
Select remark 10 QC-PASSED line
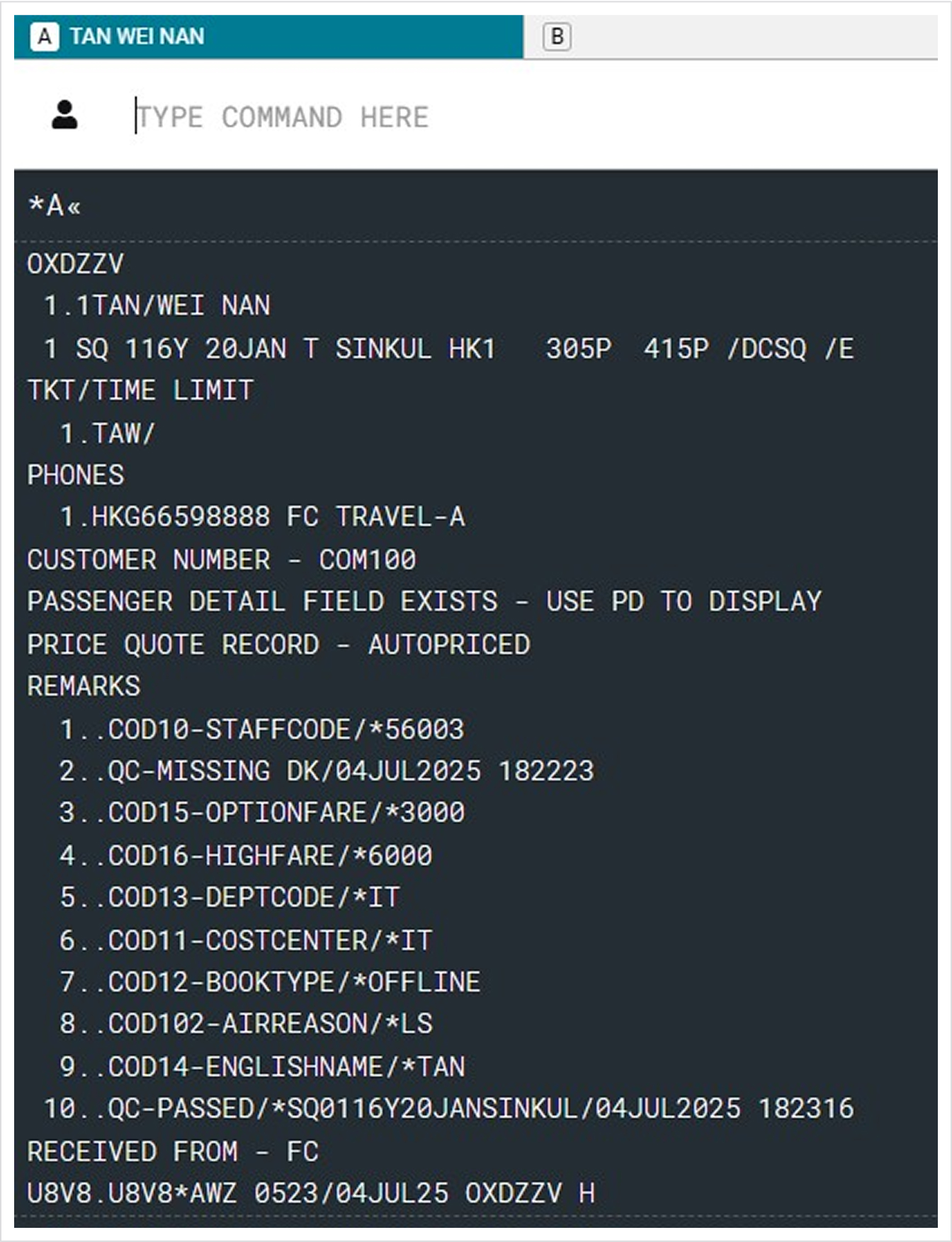(x=448, y=1109)
